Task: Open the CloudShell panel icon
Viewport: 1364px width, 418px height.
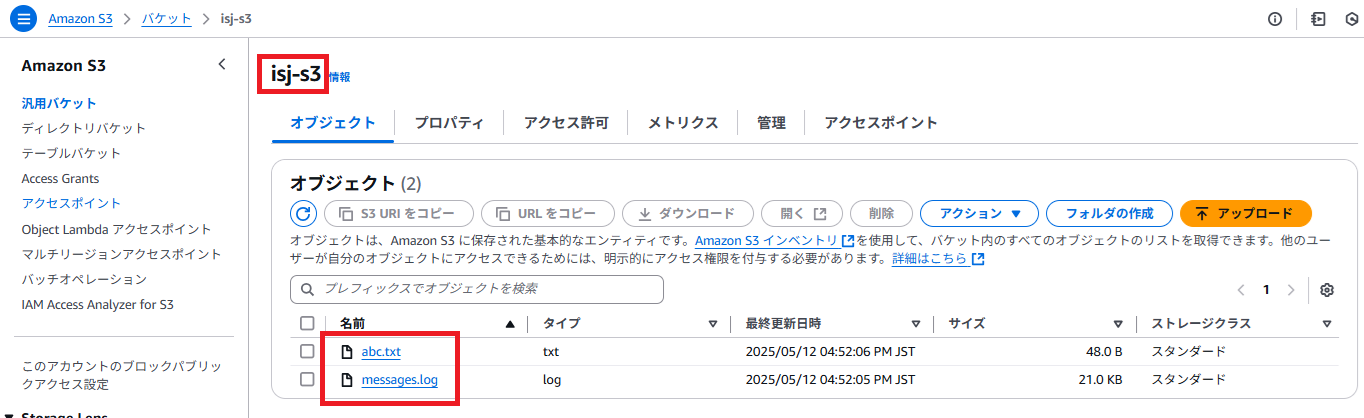Action: point(1319,18)
